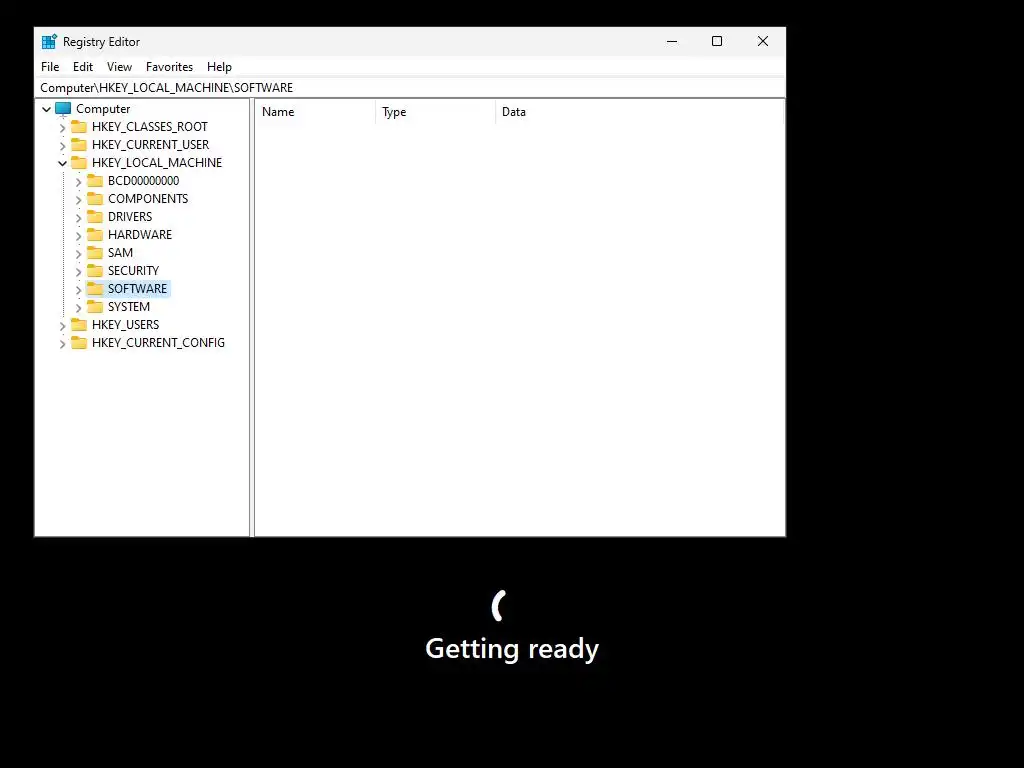Select the Computer label in tree
The width and height of the screenshot is (1024, 768).
pyautogui.click(x=103, y=109)
